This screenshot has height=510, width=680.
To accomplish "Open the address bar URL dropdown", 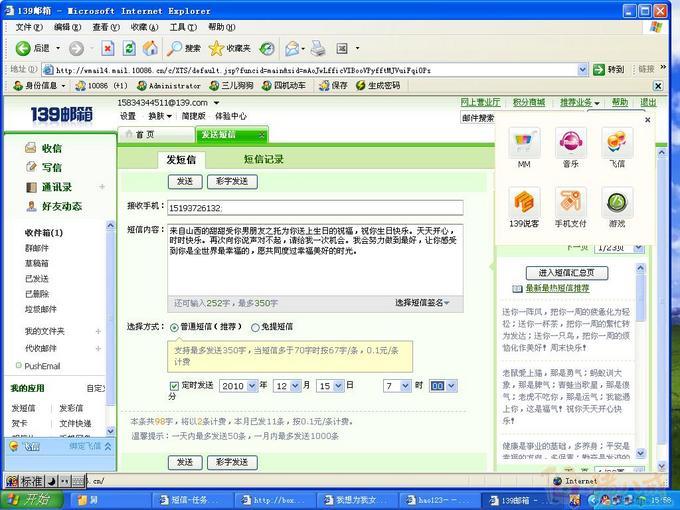I will 582,69.
